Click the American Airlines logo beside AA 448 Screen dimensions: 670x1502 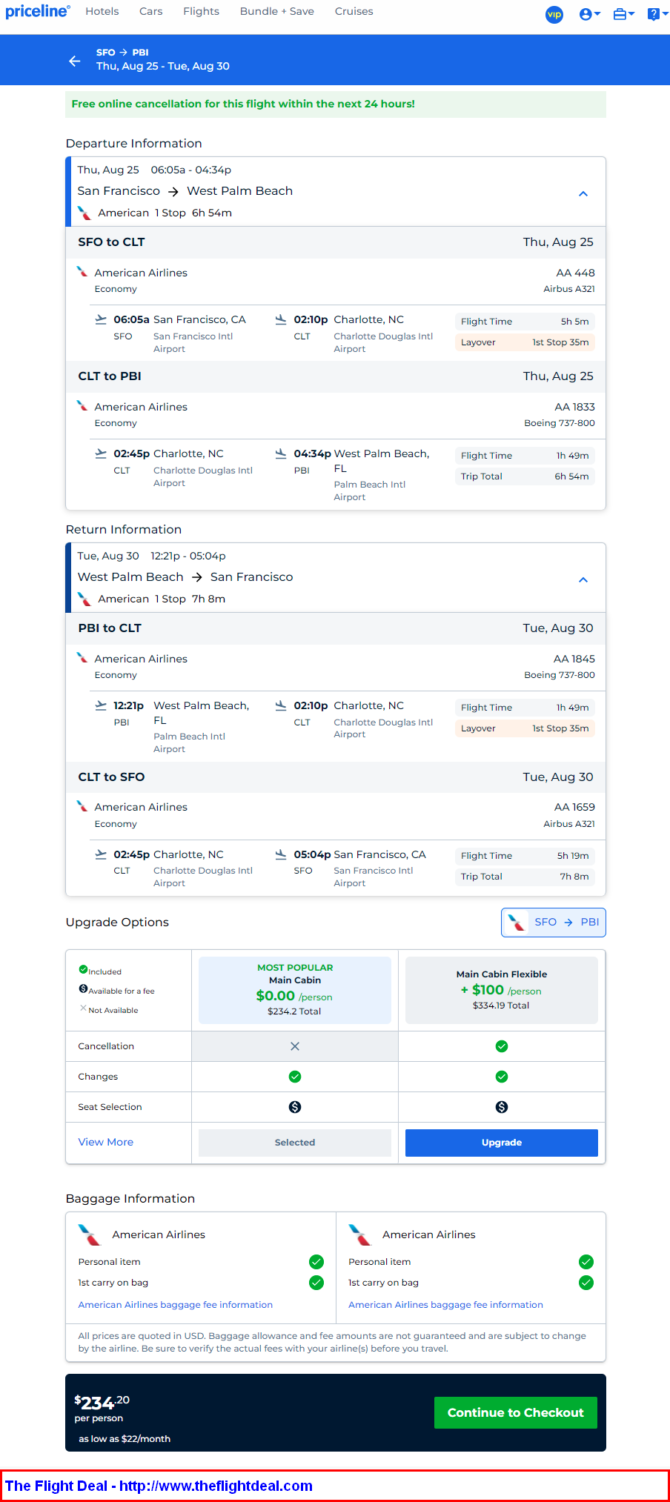[82, 272]
